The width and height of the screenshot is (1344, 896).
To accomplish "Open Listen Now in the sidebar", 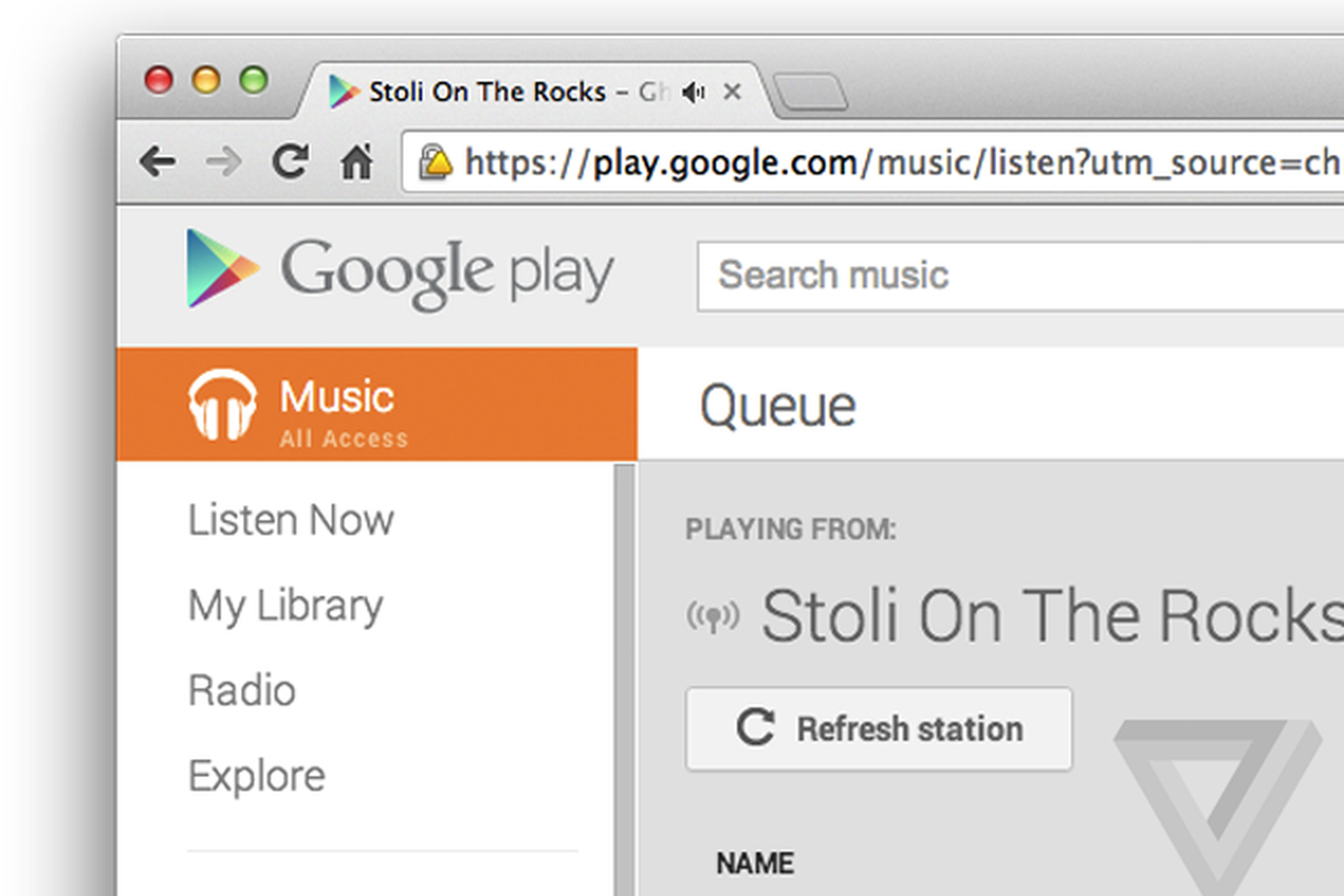I will pos(291,520).
